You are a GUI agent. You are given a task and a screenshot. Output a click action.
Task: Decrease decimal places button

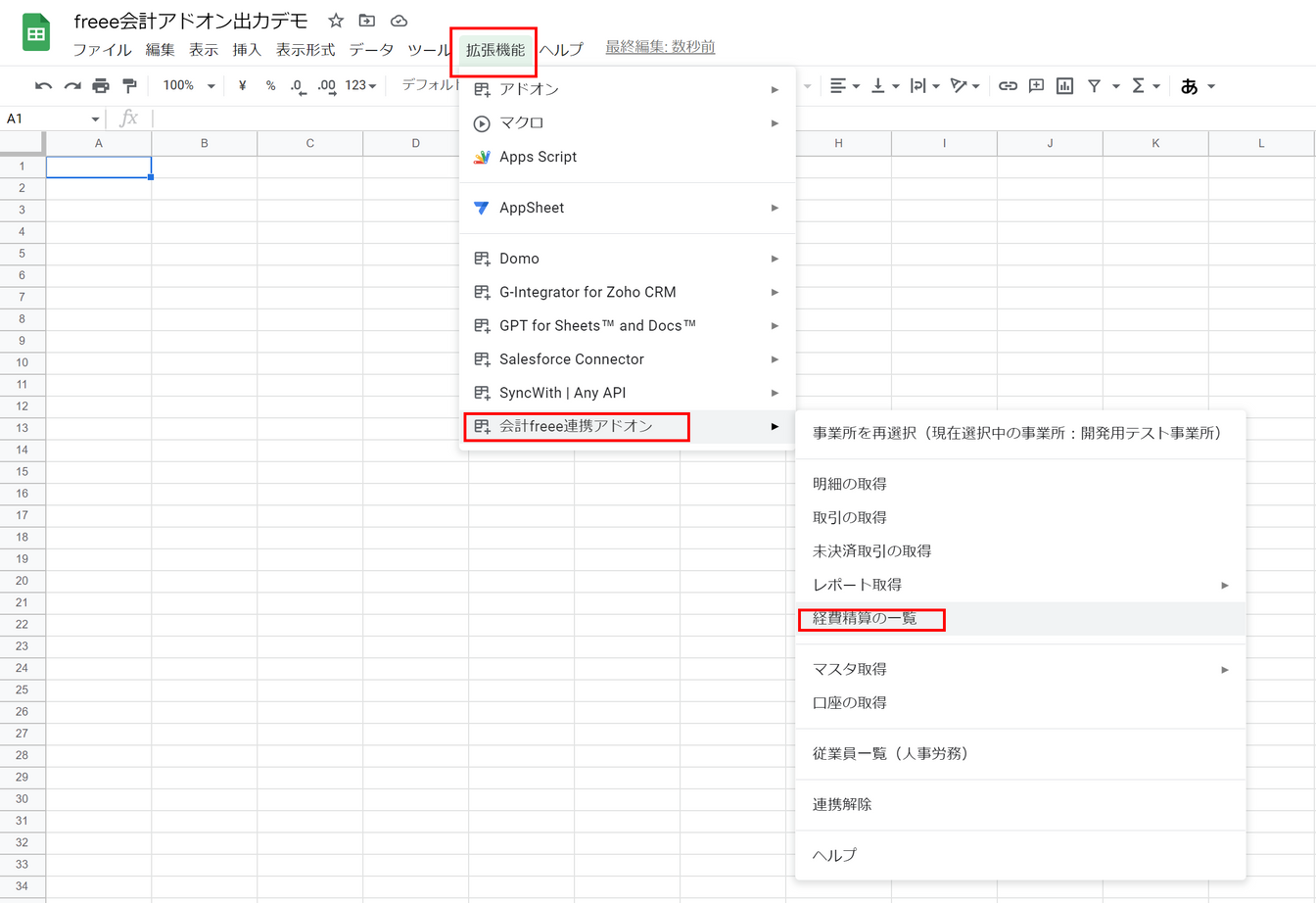click(298, 86)
